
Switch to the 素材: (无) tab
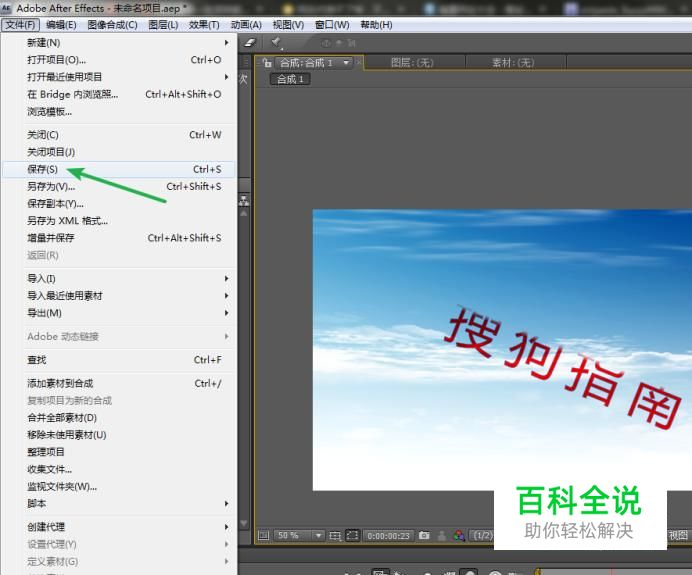pyautogui.click(x=513, y=63)
